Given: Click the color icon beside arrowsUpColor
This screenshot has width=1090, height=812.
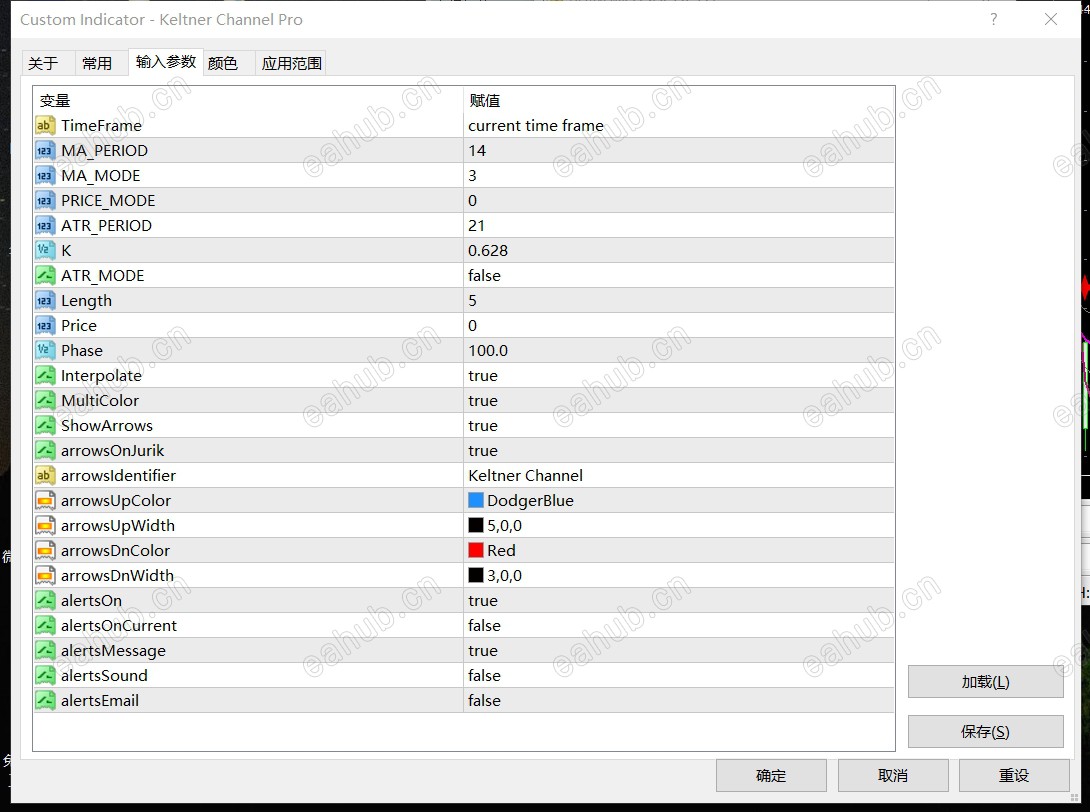Looking at the screenshot, I should pyautogui.click(x=44, y=501).
